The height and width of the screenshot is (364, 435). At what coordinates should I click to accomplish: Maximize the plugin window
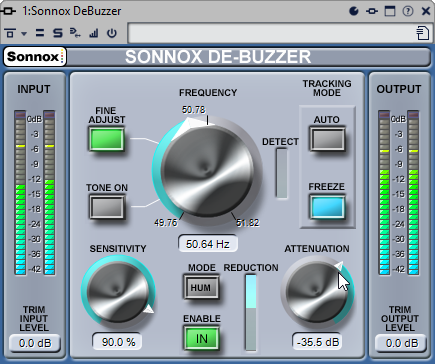click(x=390, y=11)
